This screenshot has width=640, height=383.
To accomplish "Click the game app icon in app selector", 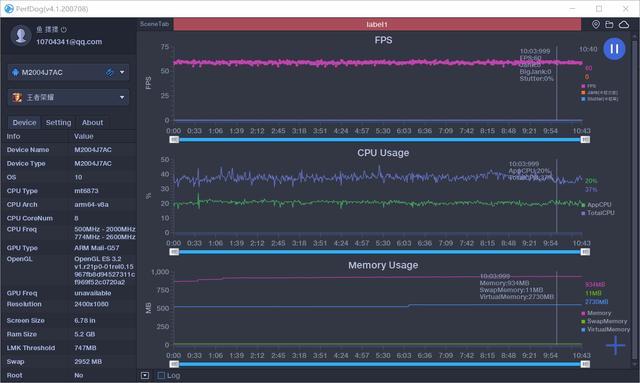I will tap(17, 97).
